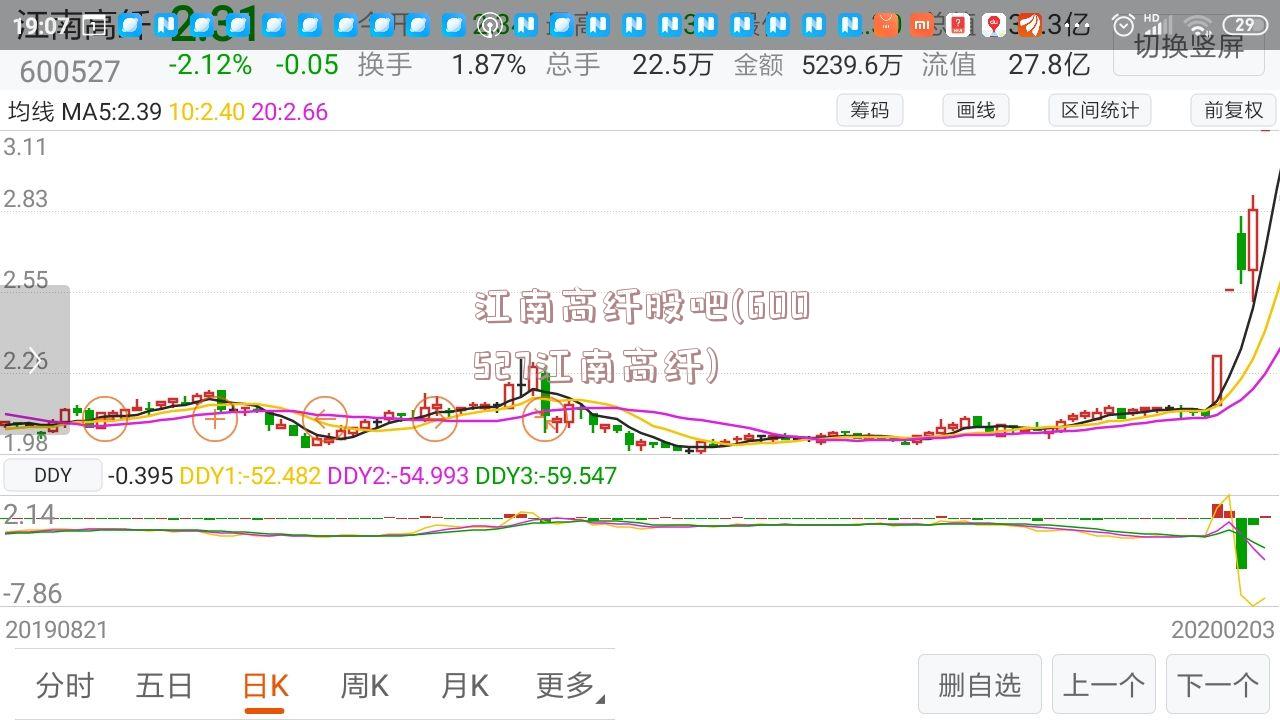Tap the right-arrow circle marker on chart
This screenshot has height=720, width=1280.
click(434, 419)
